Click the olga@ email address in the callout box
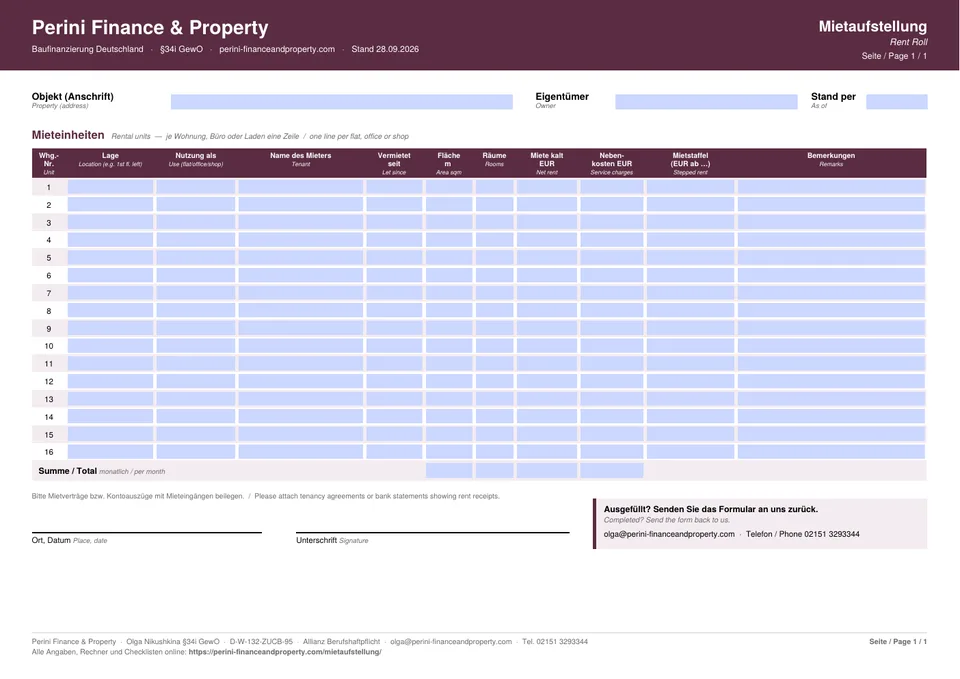Image resolution: width=960 pixels, height=679 pixels. 669,534
